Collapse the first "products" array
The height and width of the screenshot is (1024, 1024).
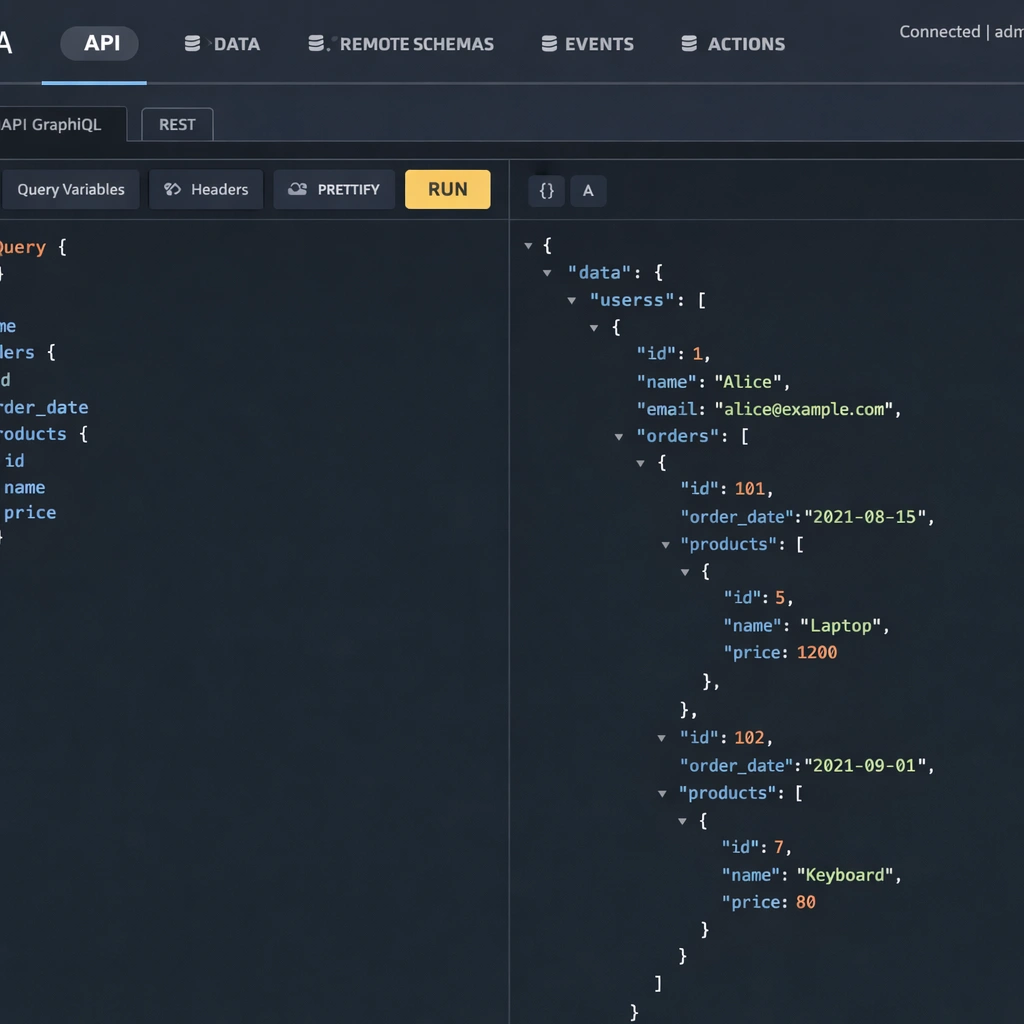665,545
